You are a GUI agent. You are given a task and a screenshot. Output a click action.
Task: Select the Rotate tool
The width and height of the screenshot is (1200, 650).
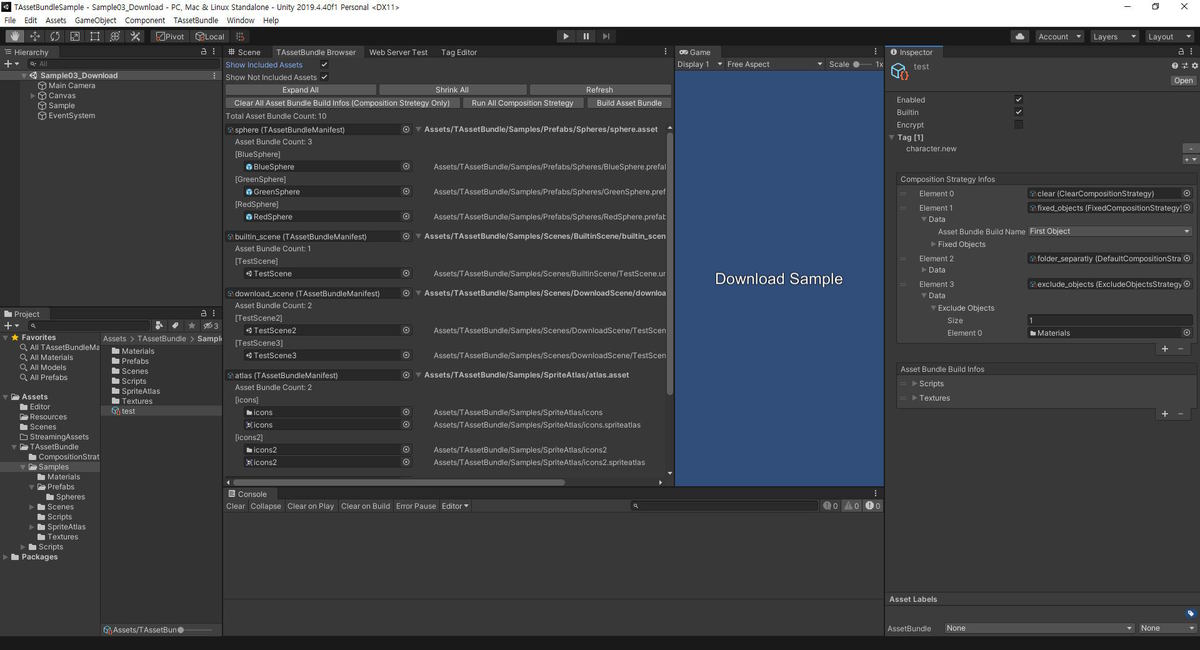pos(54,36)
